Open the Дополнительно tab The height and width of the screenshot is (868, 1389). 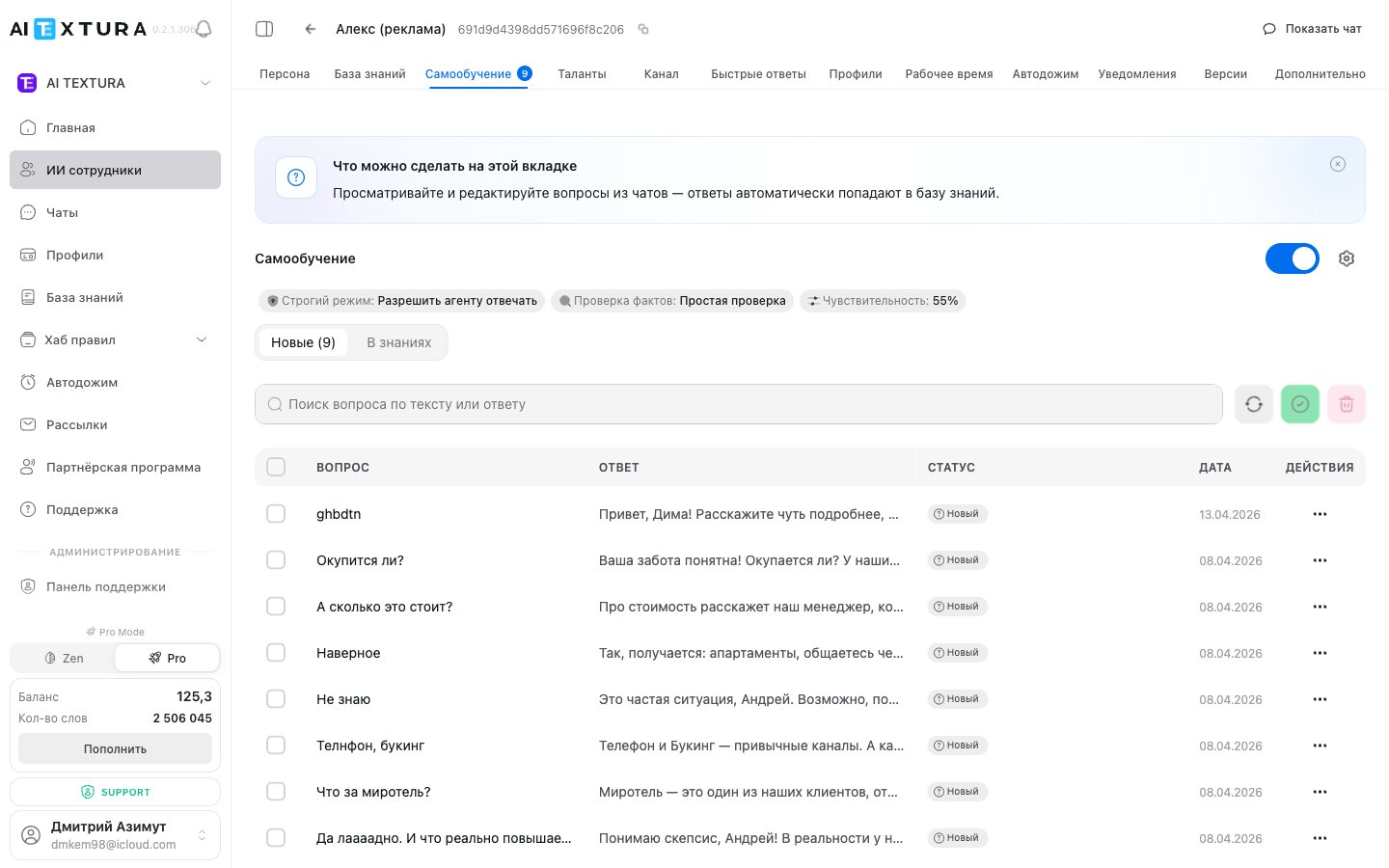pyautogui.click(x=1320, y=74)
